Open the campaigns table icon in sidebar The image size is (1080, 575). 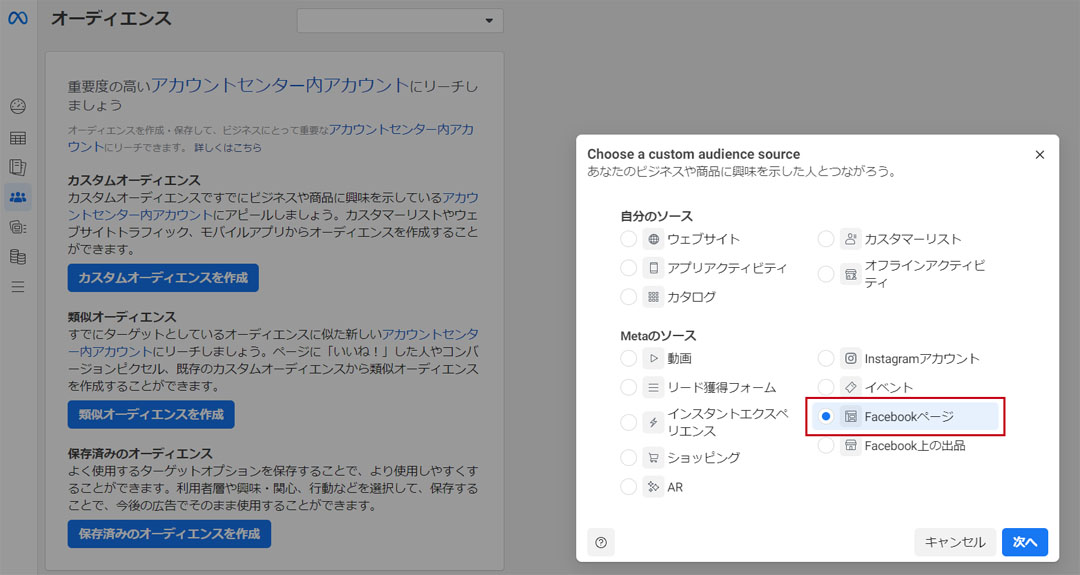coord(18,138)
